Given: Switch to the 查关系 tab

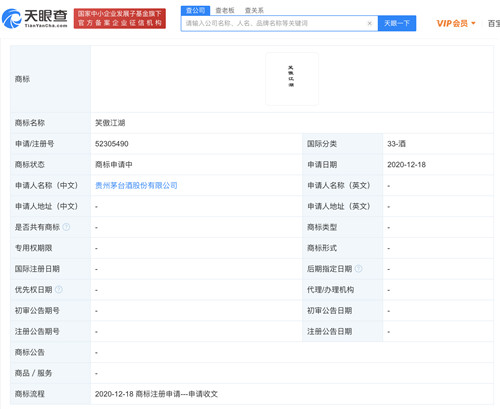Looking at the screenshot, I should coord(254,11).
